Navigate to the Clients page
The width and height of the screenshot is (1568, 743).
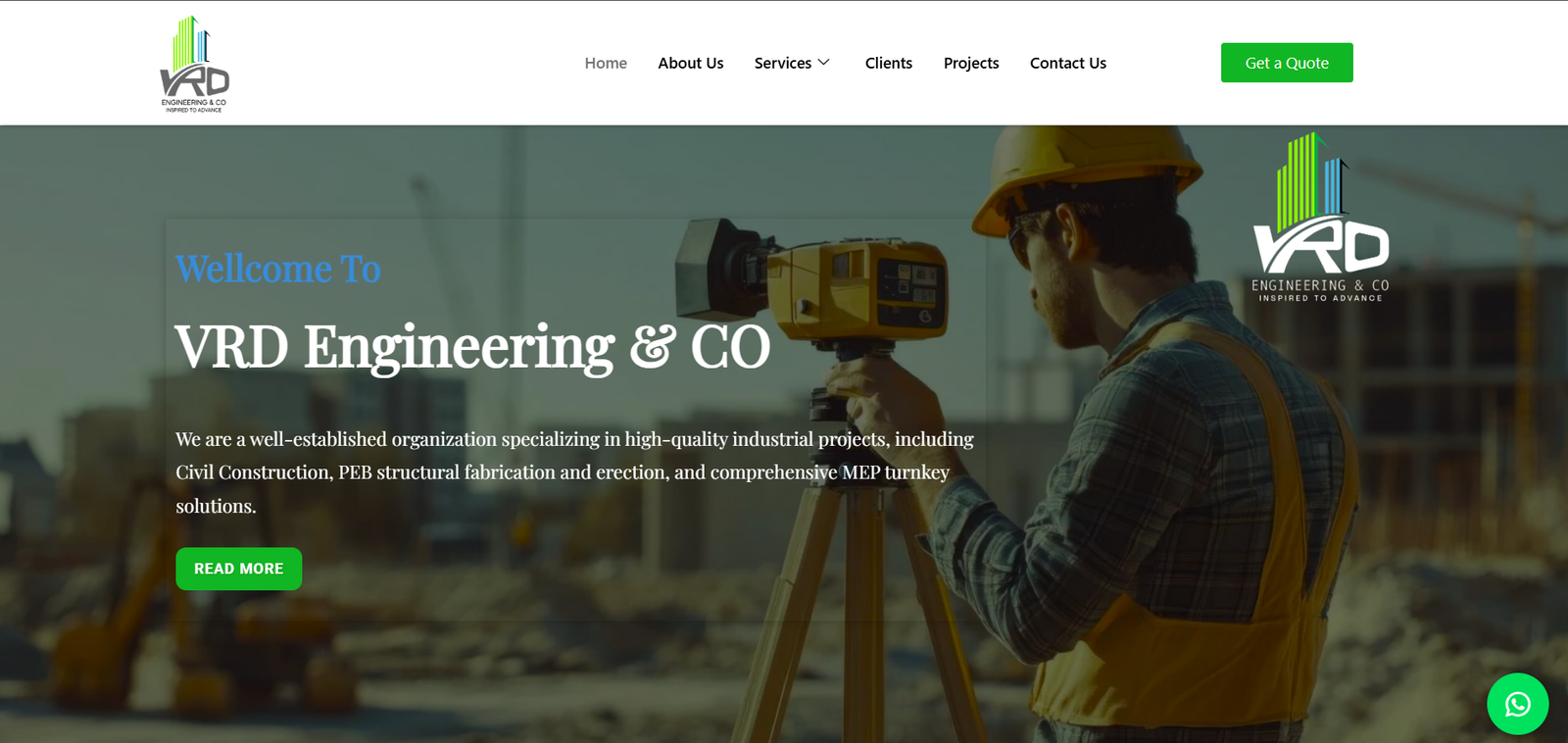pyautogui.click(x=889, y=63)
